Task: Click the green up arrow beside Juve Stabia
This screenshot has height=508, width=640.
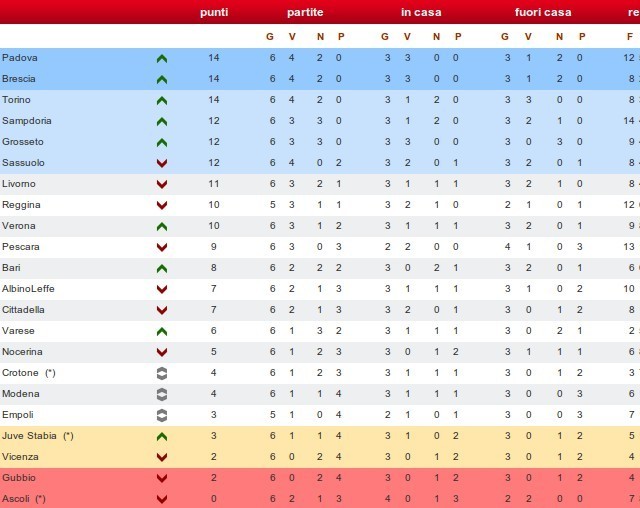Action: click(x=162, y=436)
